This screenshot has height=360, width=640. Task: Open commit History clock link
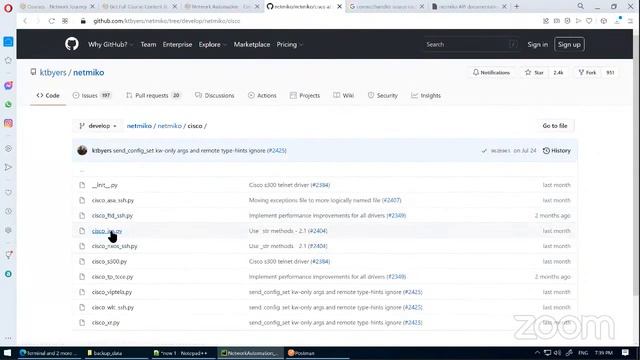557,151
